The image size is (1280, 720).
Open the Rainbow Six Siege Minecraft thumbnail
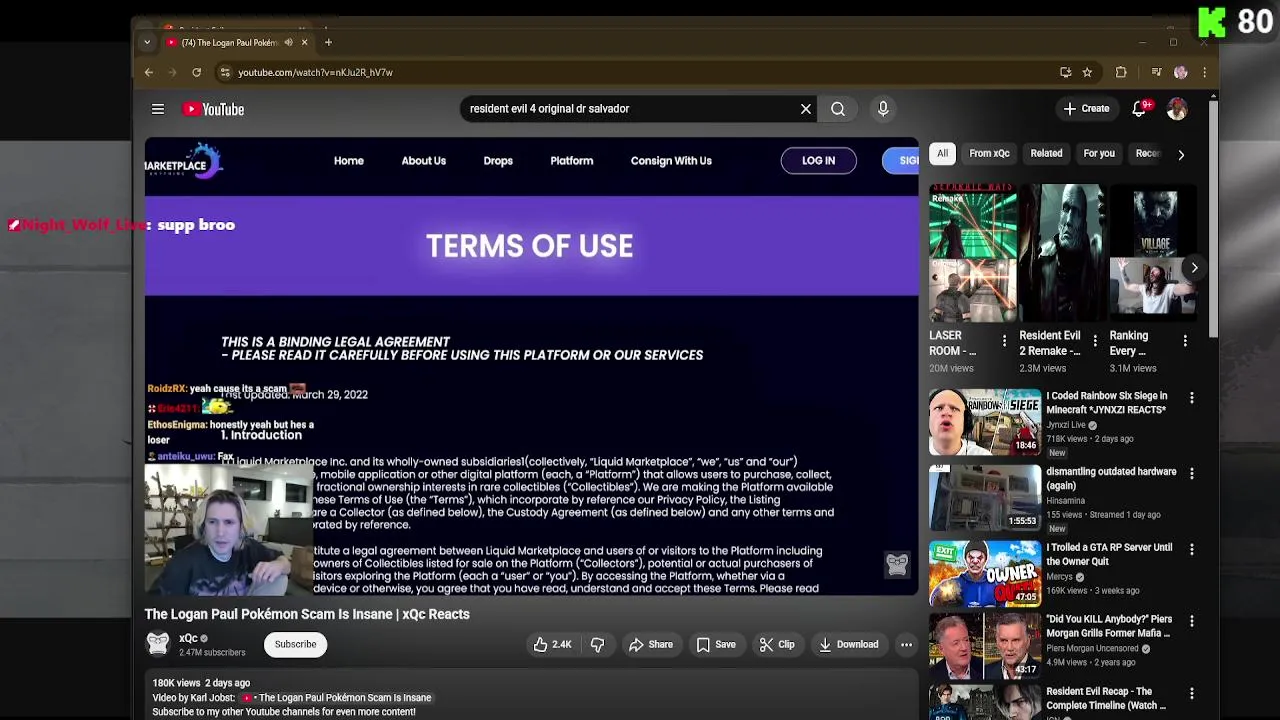(x=985, y=421)
